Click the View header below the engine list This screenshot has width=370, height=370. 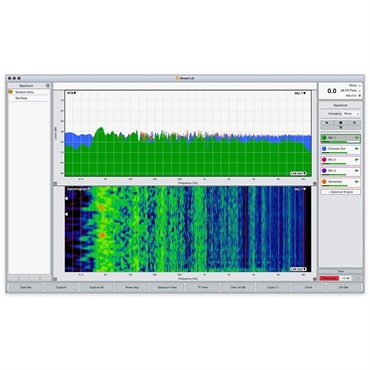[341, 272]
